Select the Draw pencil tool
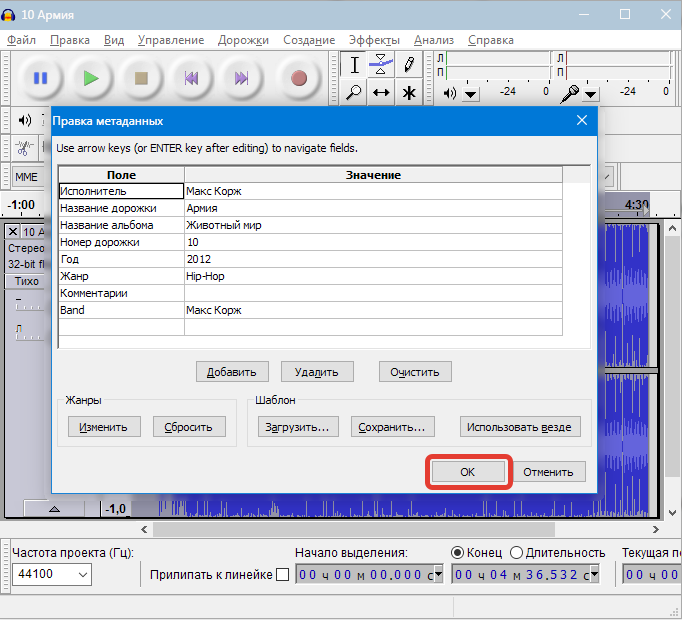 click(408, 65)
